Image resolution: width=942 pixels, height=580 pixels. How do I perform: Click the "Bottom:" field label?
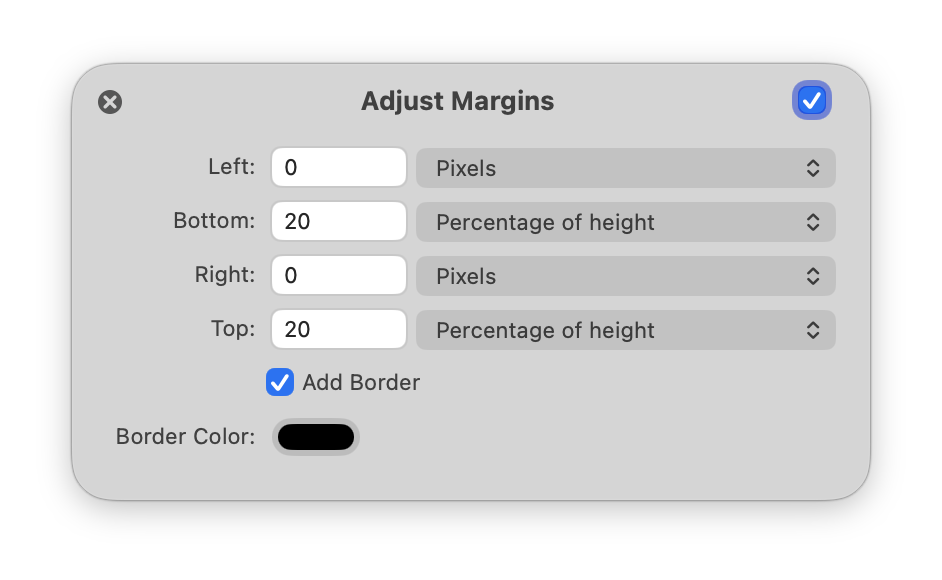(214, 221)
